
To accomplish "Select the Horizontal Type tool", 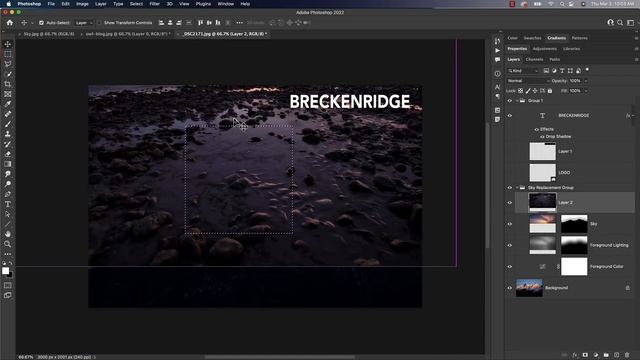I will [8, 204].
